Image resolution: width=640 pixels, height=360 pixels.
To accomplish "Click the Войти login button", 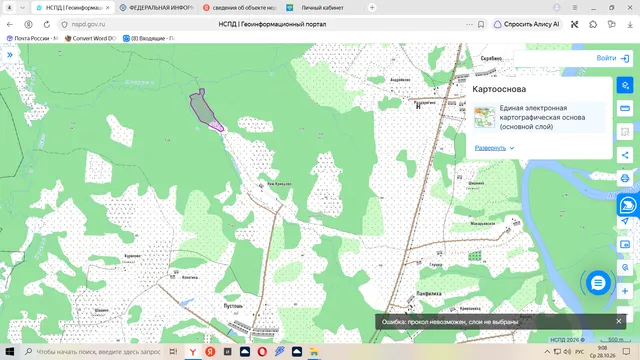I will (612, 58).
